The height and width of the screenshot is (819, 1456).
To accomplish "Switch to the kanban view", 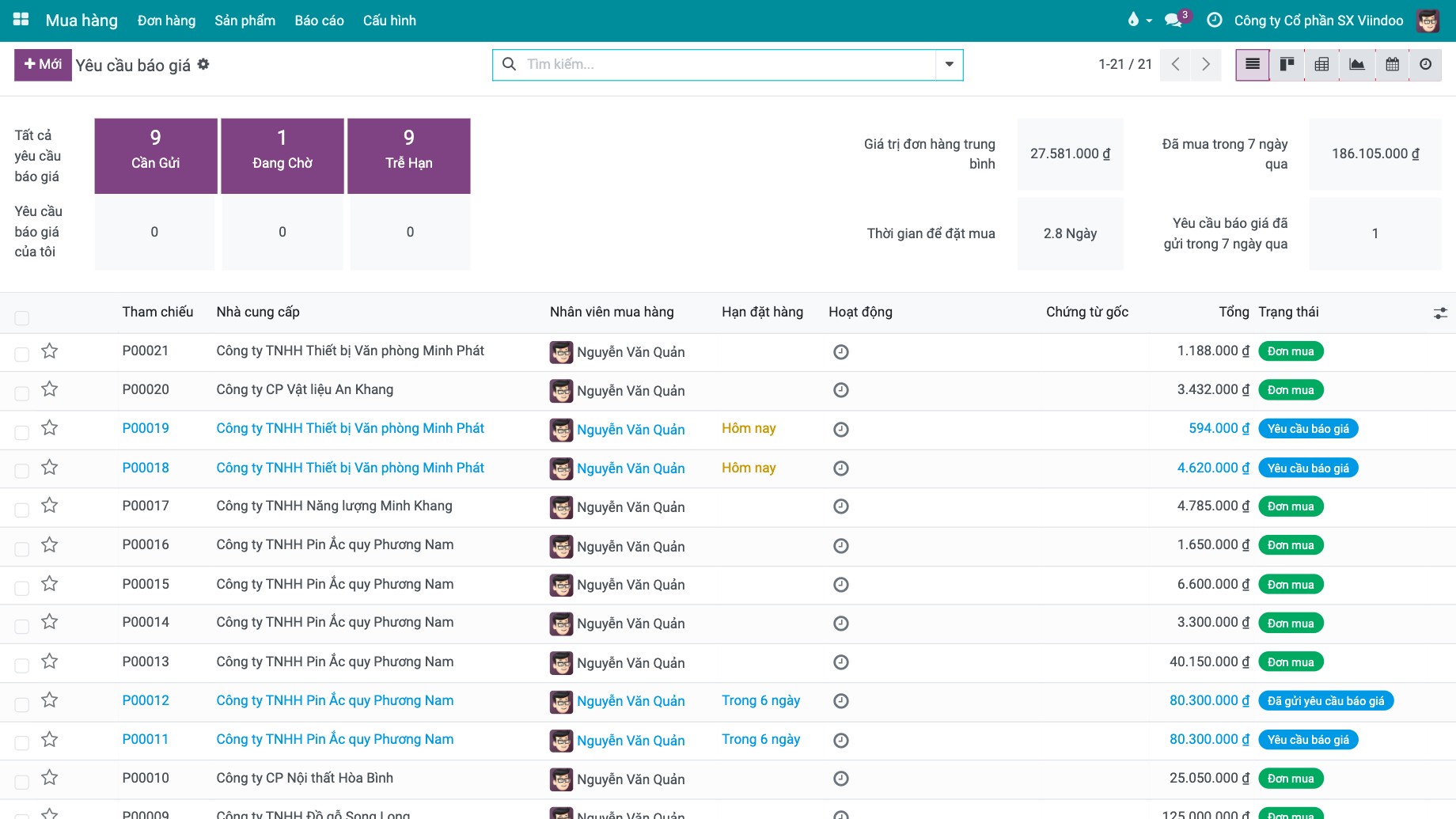I will (1287, 65).
